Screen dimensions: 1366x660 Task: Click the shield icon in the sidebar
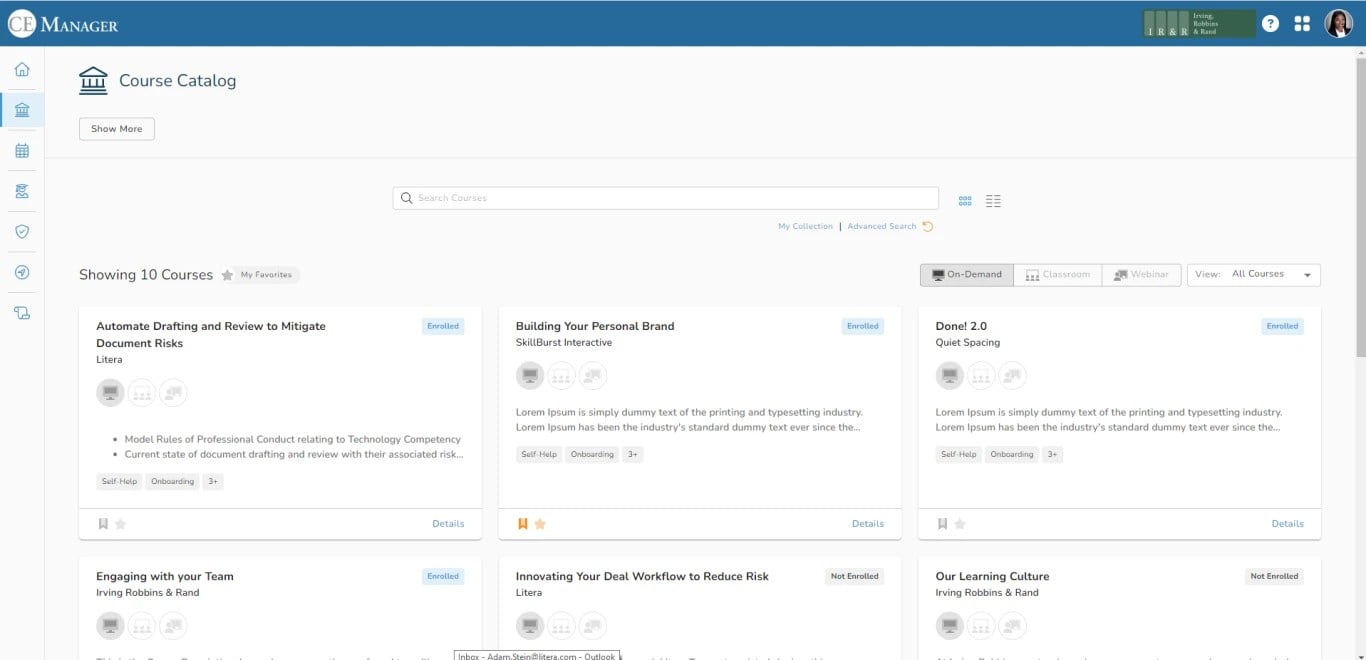[22, 232]
